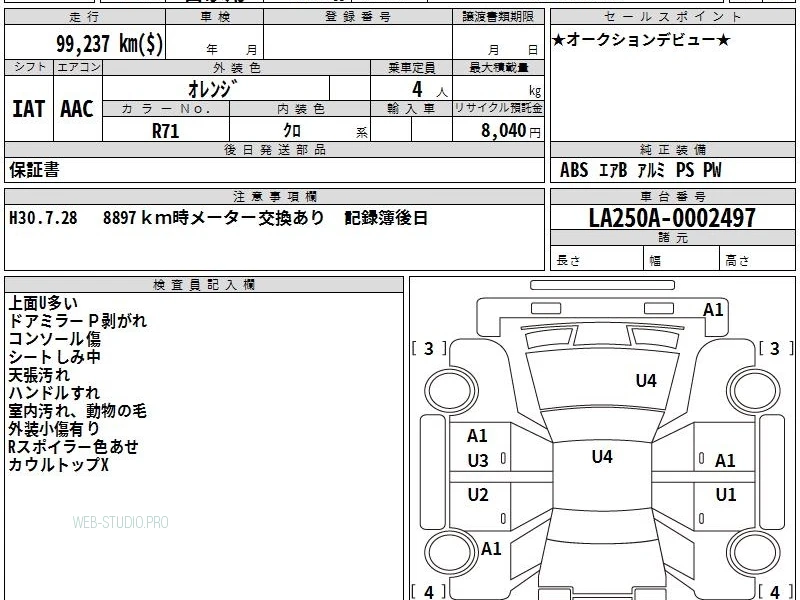The height and width of the screenshot is (600, 800).
Task: Click the 高さ dimension field
Action: 757,259
